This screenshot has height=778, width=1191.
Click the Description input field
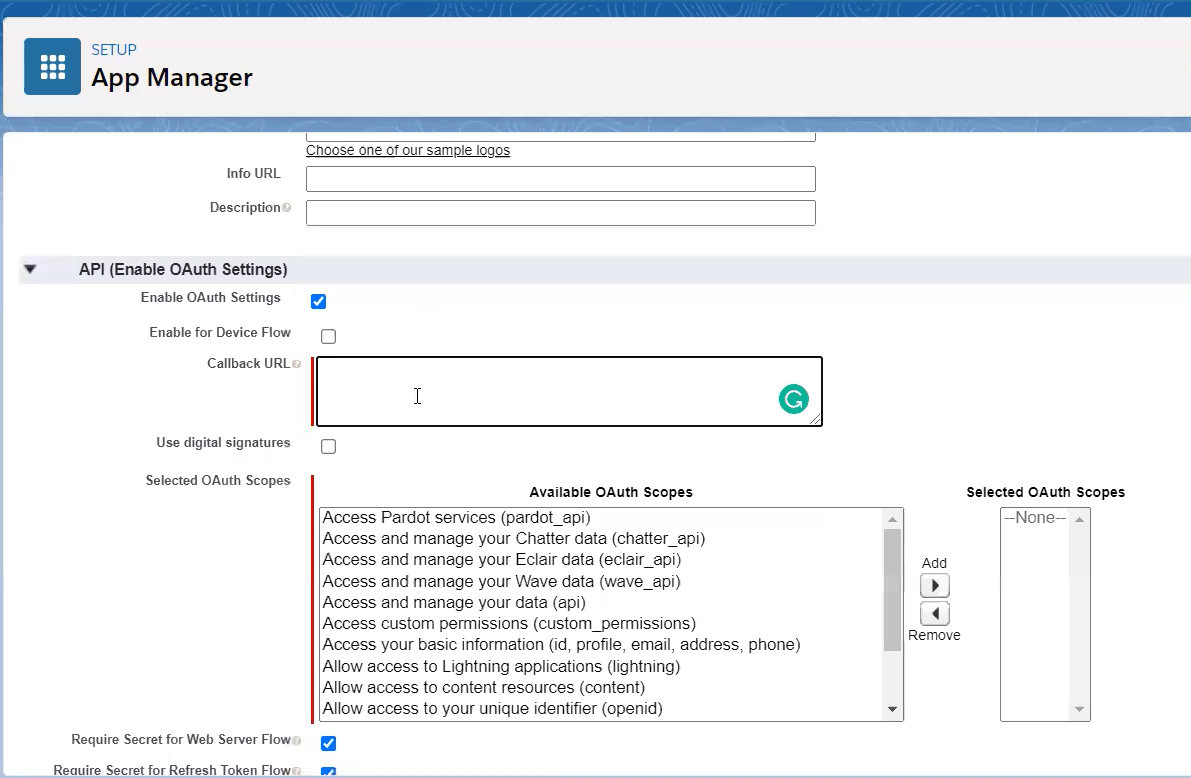coord(561,213)
